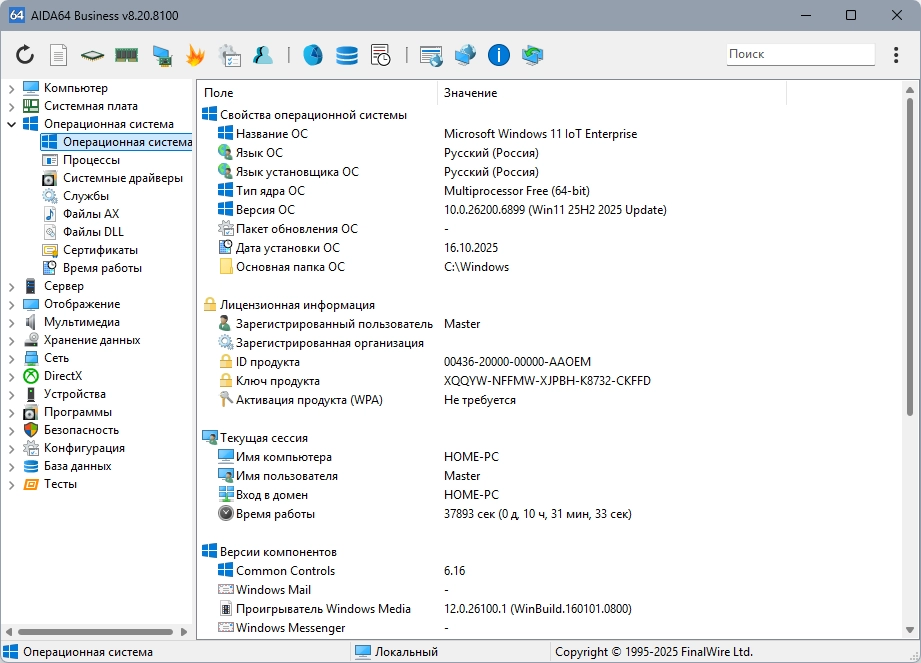The width and height of the screenshot is (921, 663).
Task: Open the Report document icon
Action: [x=59, y=55]
